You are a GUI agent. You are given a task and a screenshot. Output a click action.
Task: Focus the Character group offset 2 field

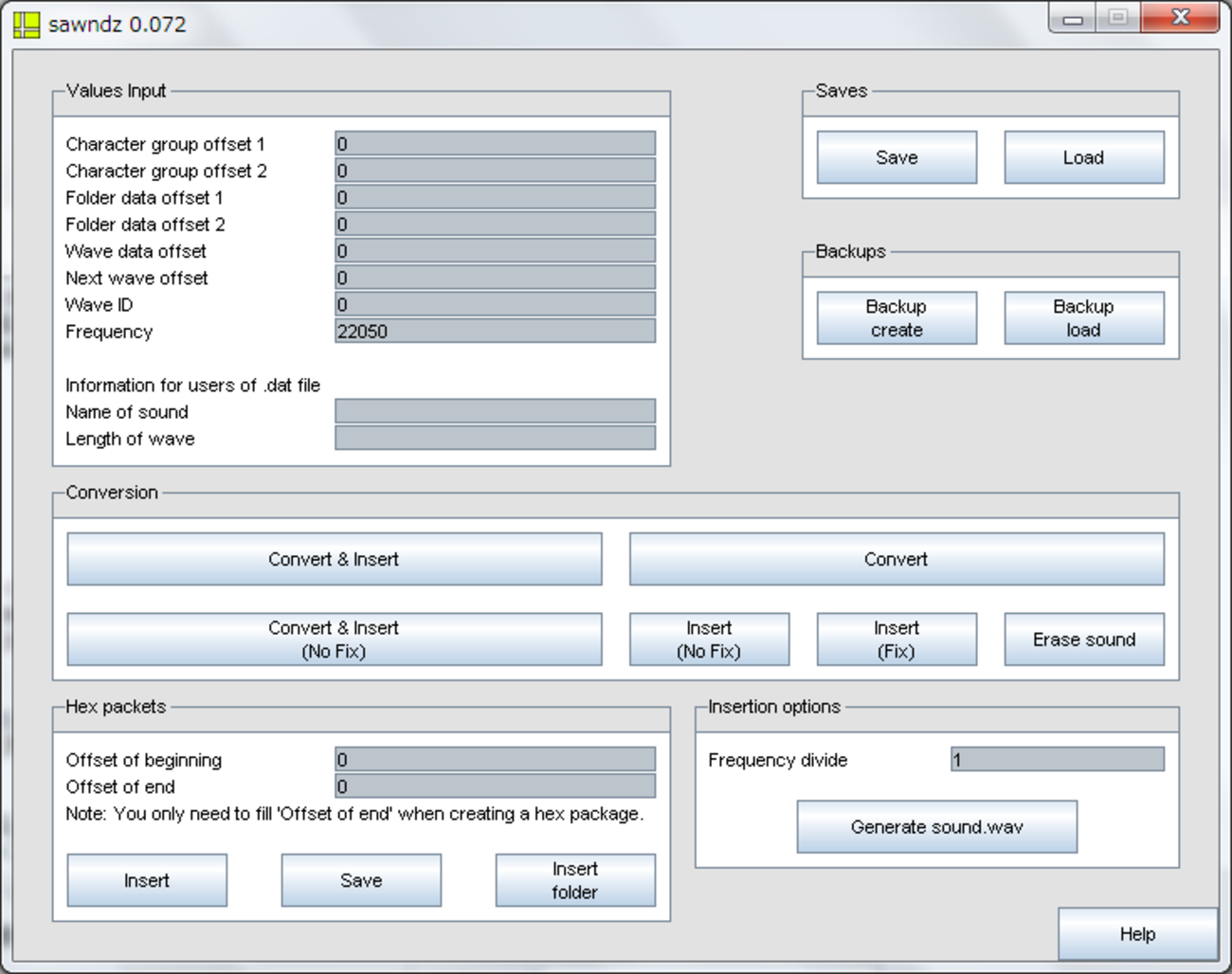point(495,171)
